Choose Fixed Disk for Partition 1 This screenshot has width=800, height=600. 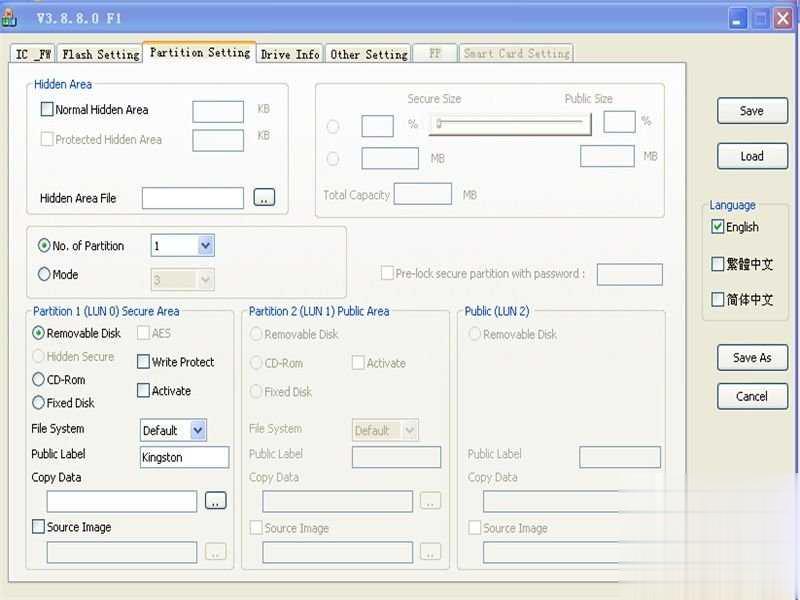pyautogui.click(x=38, y=403)
